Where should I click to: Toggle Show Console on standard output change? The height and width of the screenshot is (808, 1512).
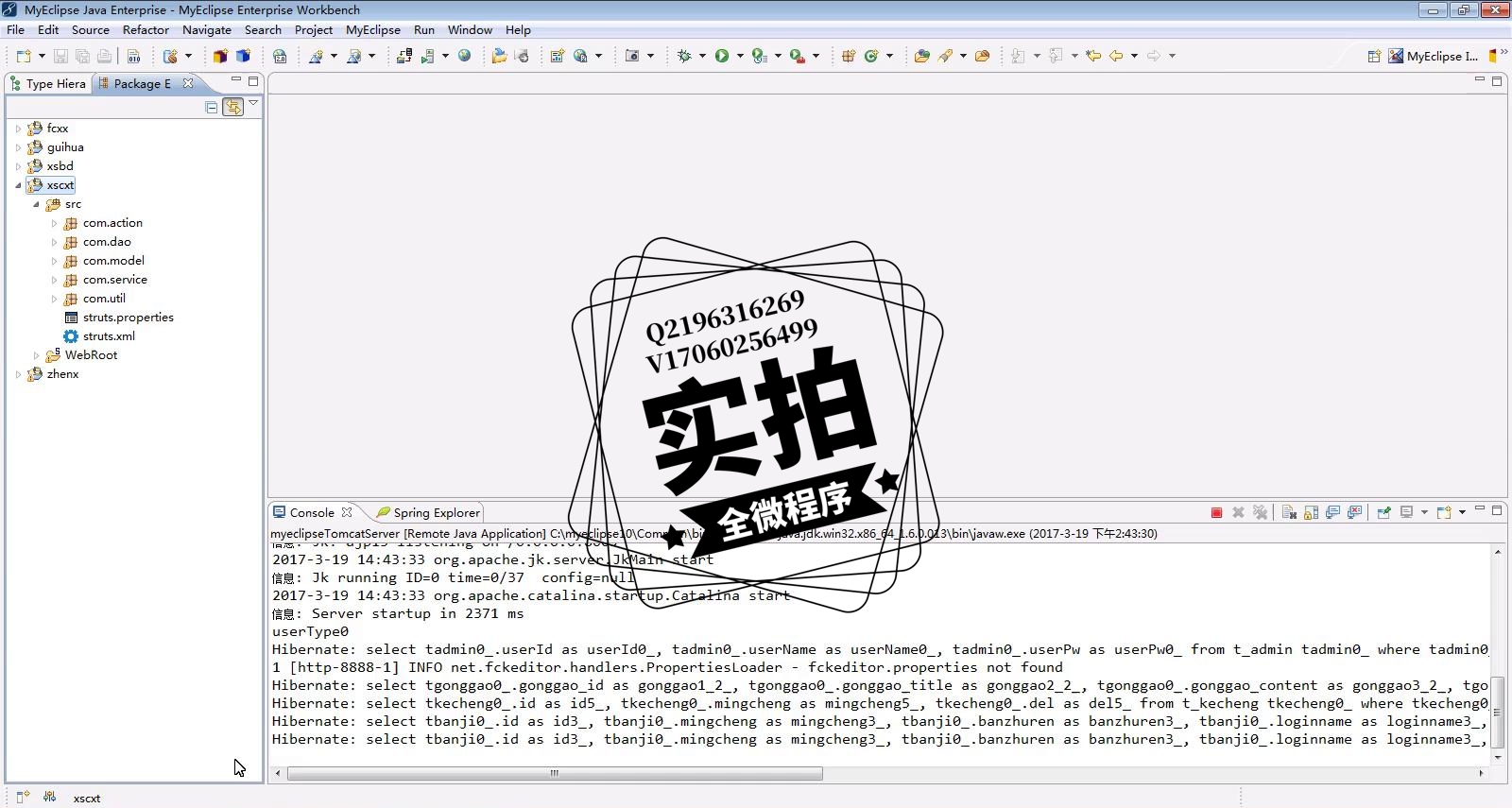point(1332,512)
